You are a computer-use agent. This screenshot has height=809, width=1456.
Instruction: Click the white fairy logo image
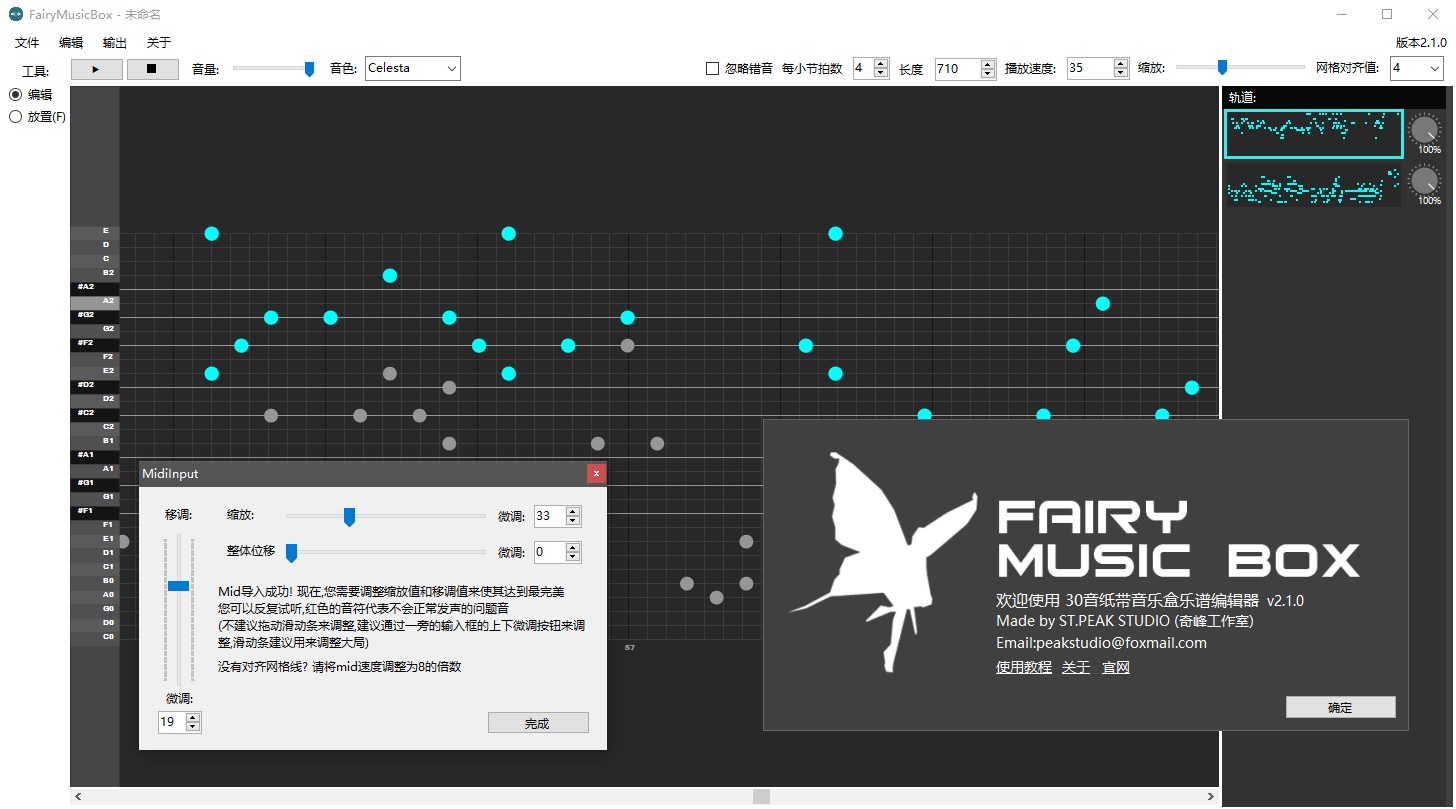coord(884,560)
